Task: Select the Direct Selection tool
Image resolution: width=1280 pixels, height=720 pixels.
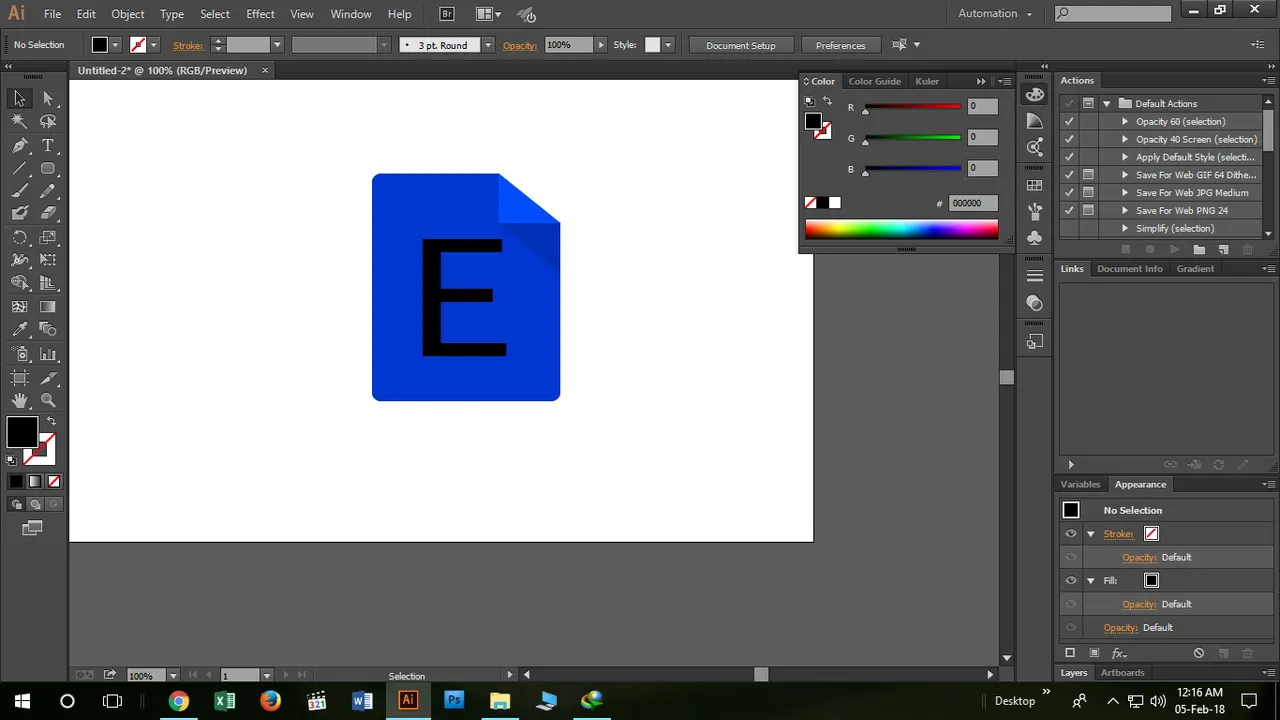Action: (48, 98)
